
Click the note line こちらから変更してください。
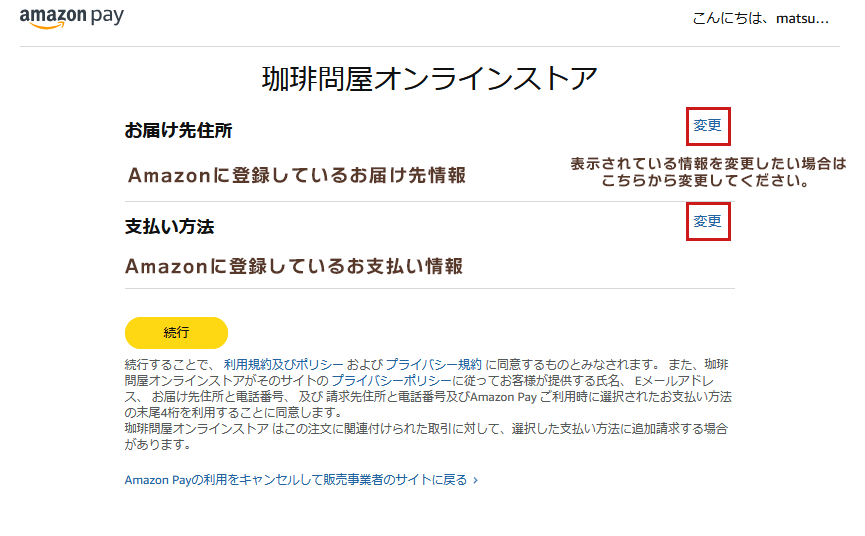[704, 182]
